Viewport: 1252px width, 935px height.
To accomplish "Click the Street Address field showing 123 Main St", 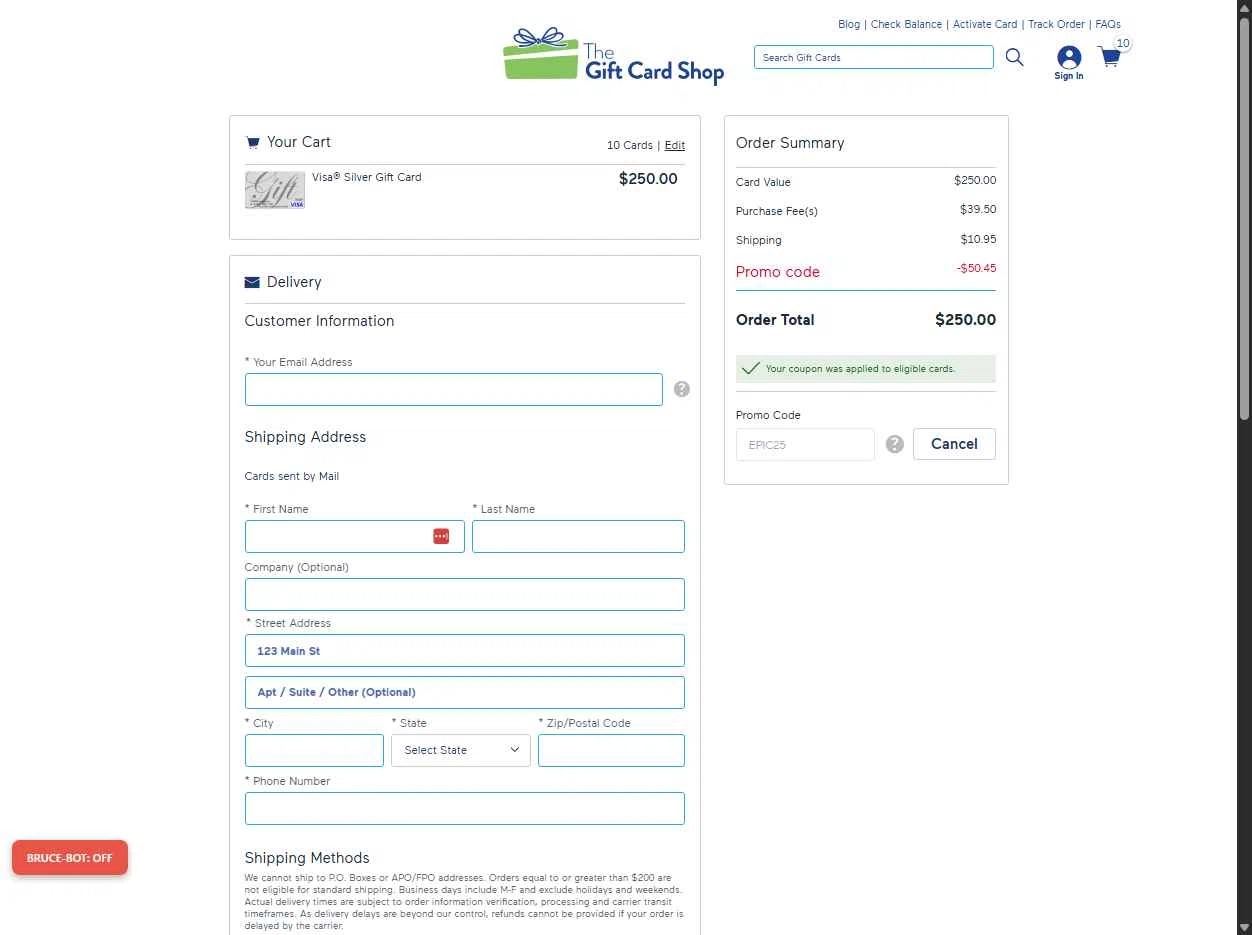I will [x=465, y=650].
